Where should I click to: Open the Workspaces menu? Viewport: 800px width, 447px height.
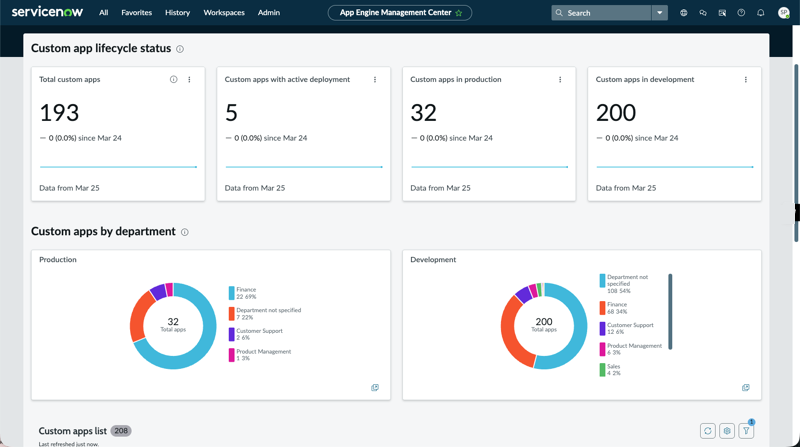(x=224, y=13)
